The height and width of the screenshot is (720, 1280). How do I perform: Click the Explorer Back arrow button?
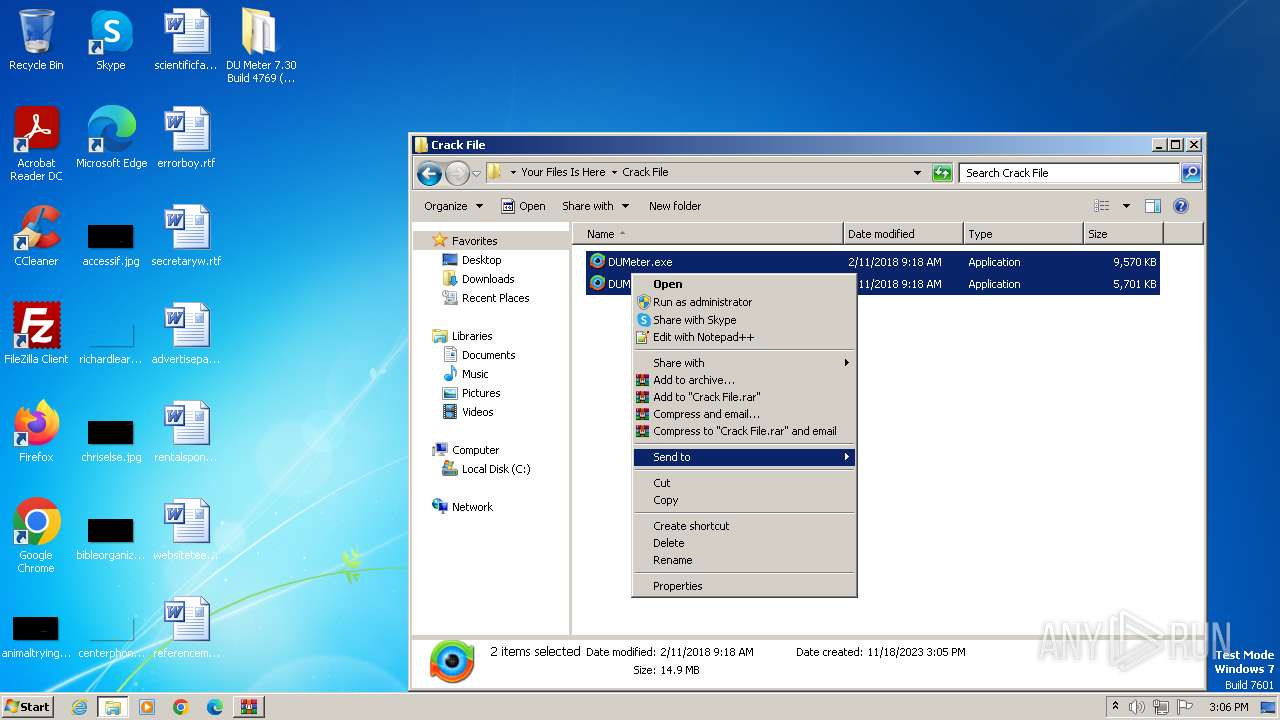pyautogui.click(x=430, y=173)
